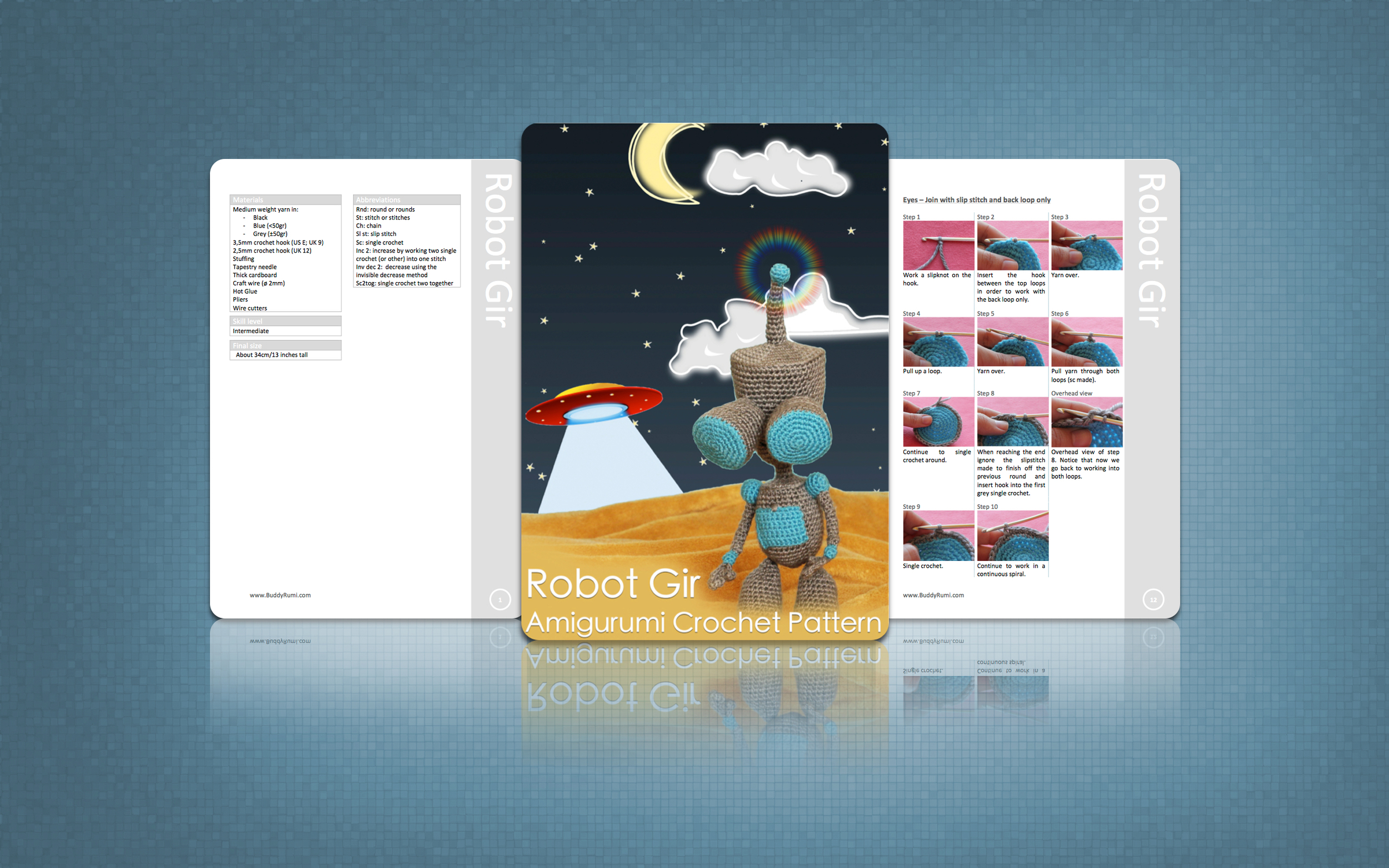Click 'Work a slipknot on the hook.' caption
This screenshot has height=868, width=1389.
(937, 279)
